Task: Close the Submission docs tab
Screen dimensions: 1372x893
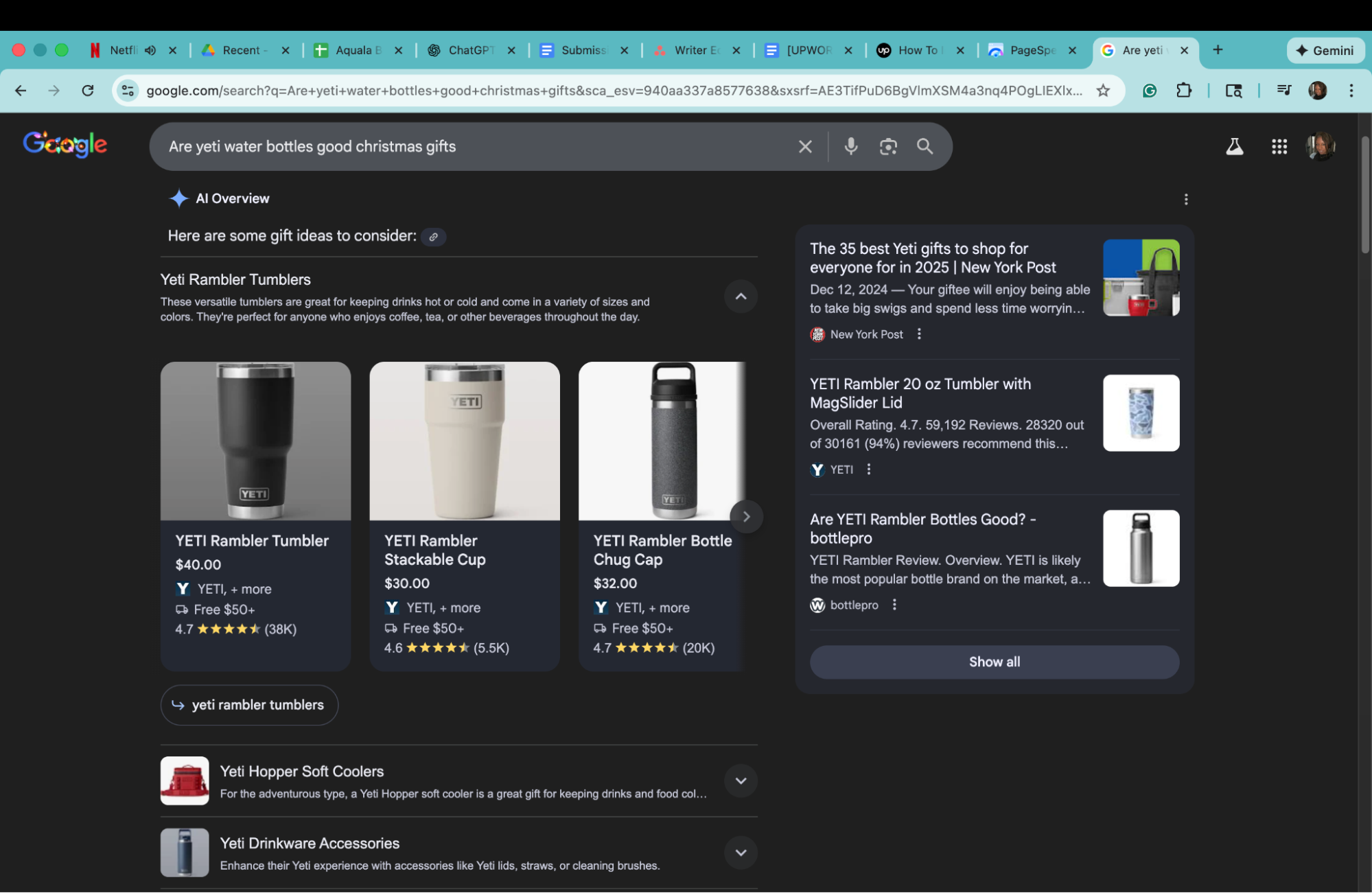Action: point(624,50)
